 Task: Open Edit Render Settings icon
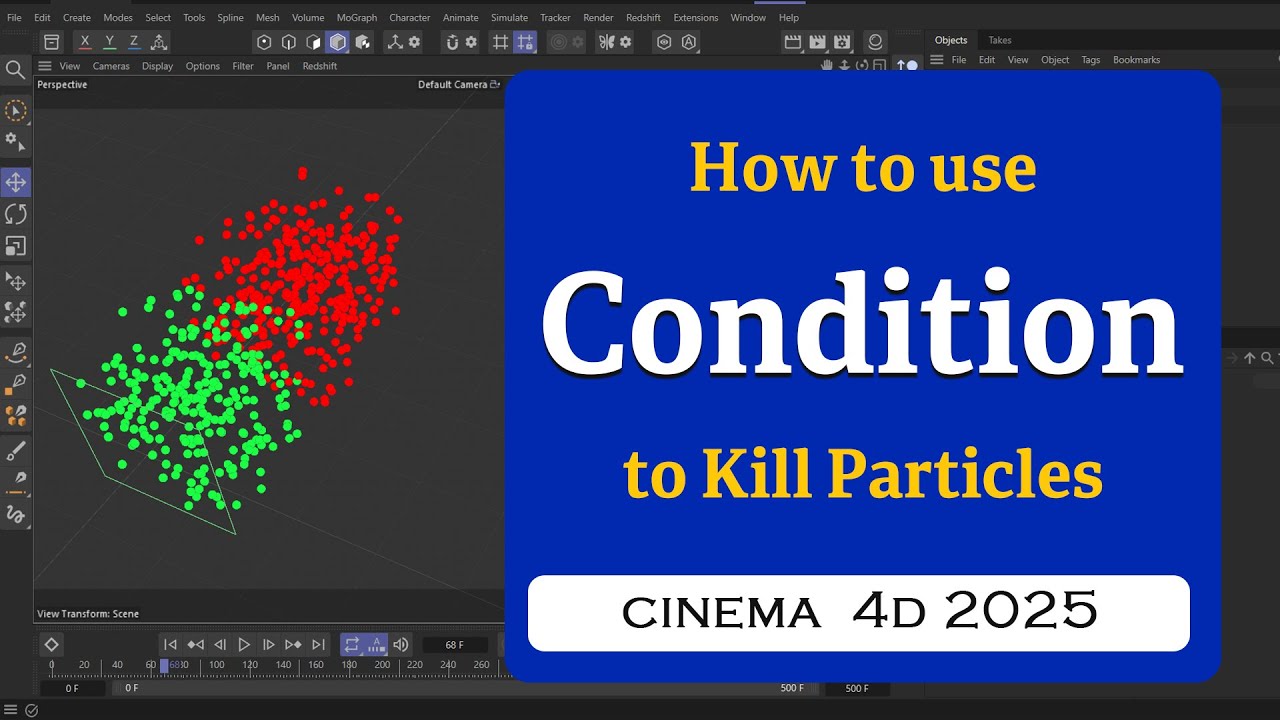pyautogui.click(x=842, y=42)
